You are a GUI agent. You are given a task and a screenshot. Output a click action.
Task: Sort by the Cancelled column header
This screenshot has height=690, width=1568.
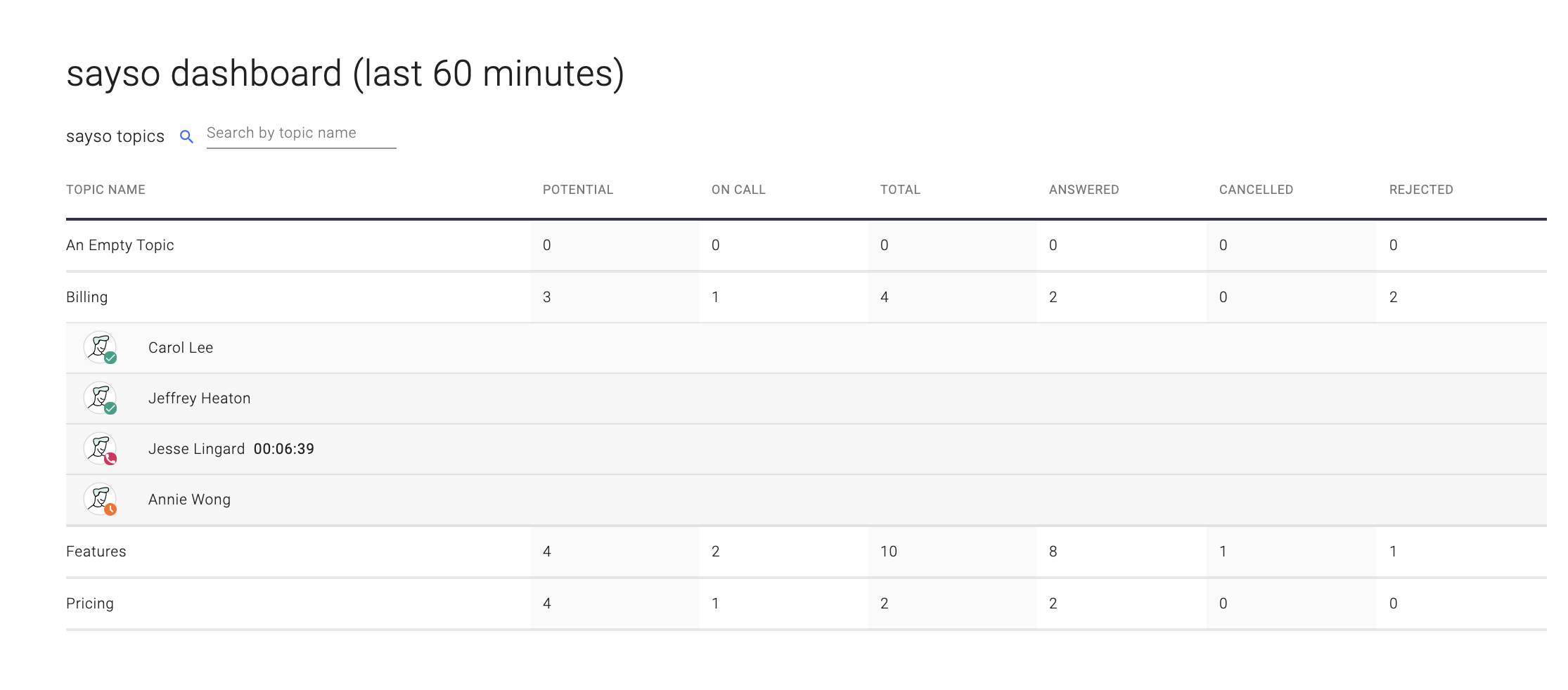1256,190
